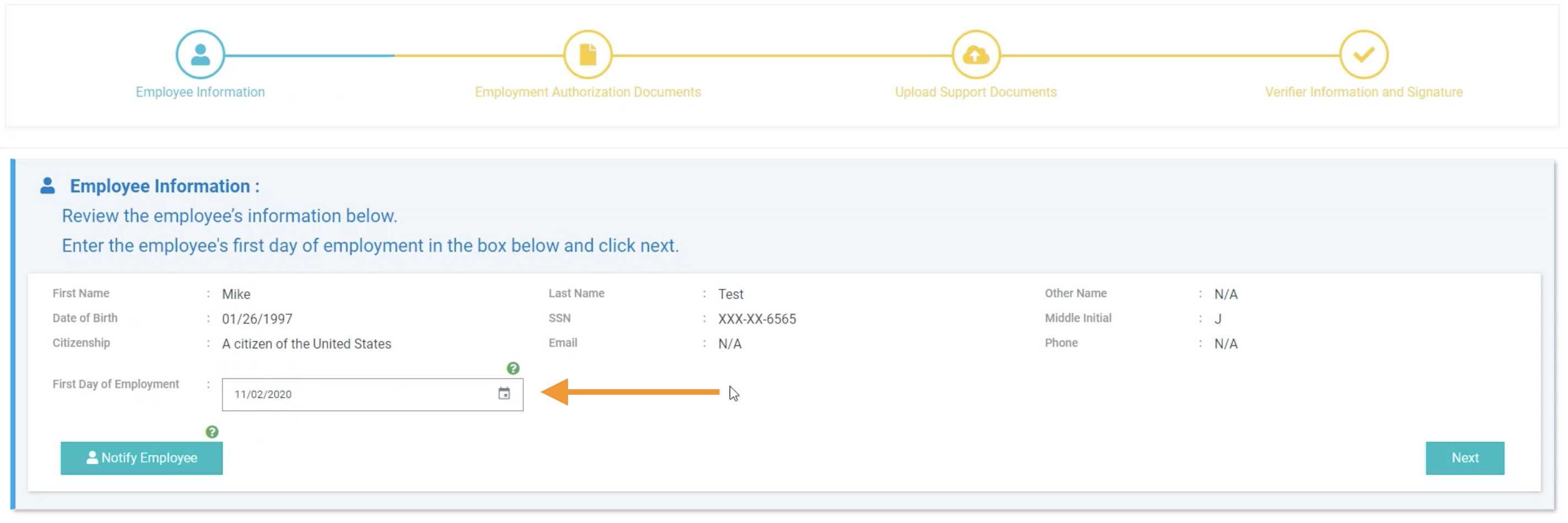Jump to Verifier Information and Signature label

1363,92
